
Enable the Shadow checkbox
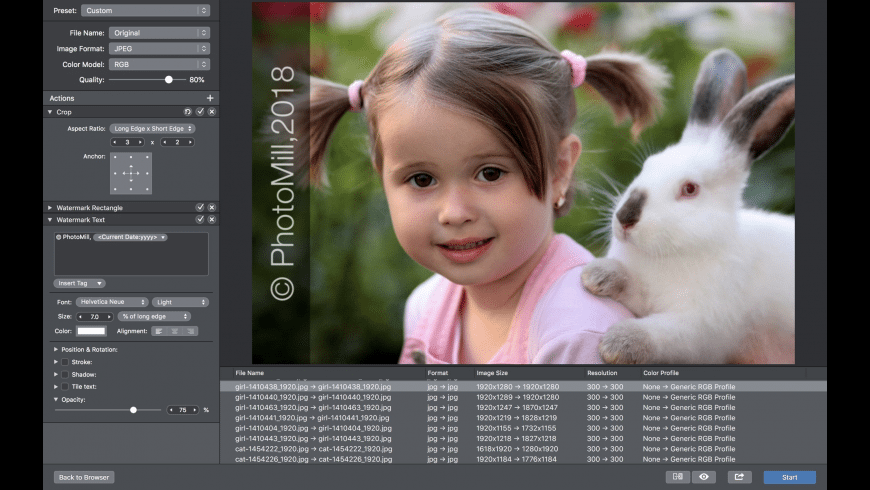click(x=65, y=375)
